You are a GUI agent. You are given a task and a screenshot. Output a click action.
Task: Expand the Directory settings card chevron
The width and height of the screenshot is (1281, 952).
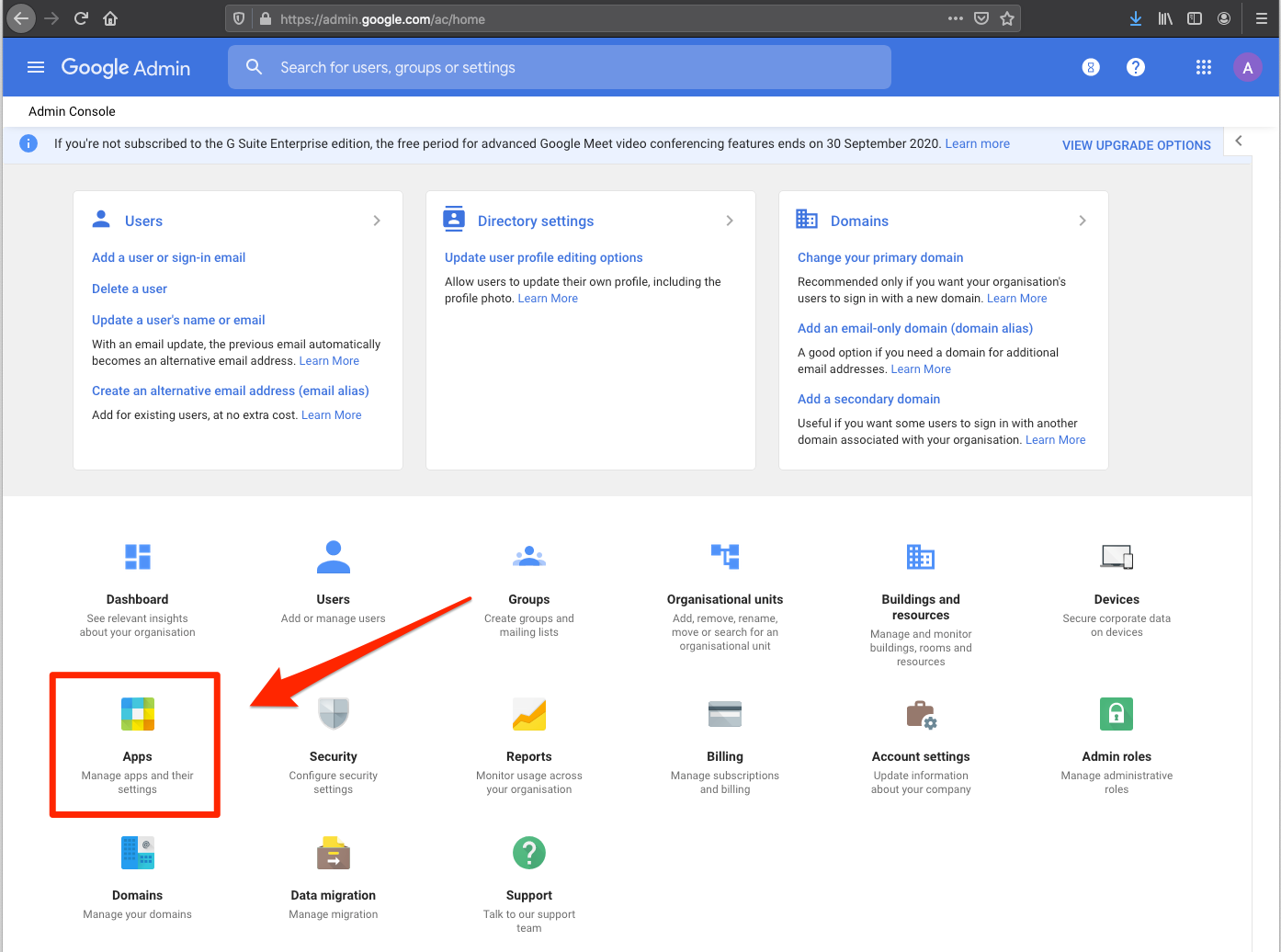pos(730,221)
